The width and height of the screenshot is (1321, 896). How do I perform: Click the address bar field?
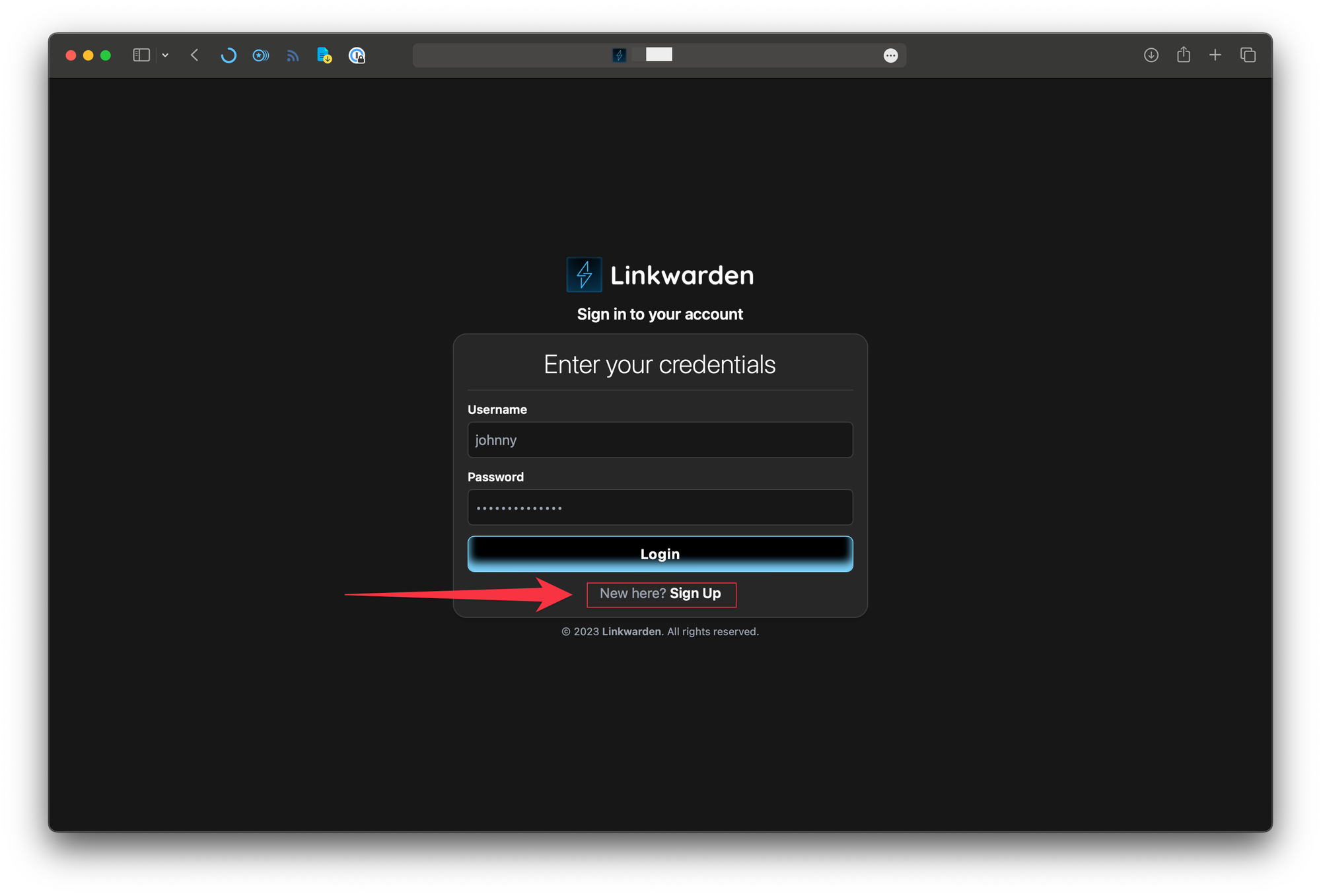(659, 55)
